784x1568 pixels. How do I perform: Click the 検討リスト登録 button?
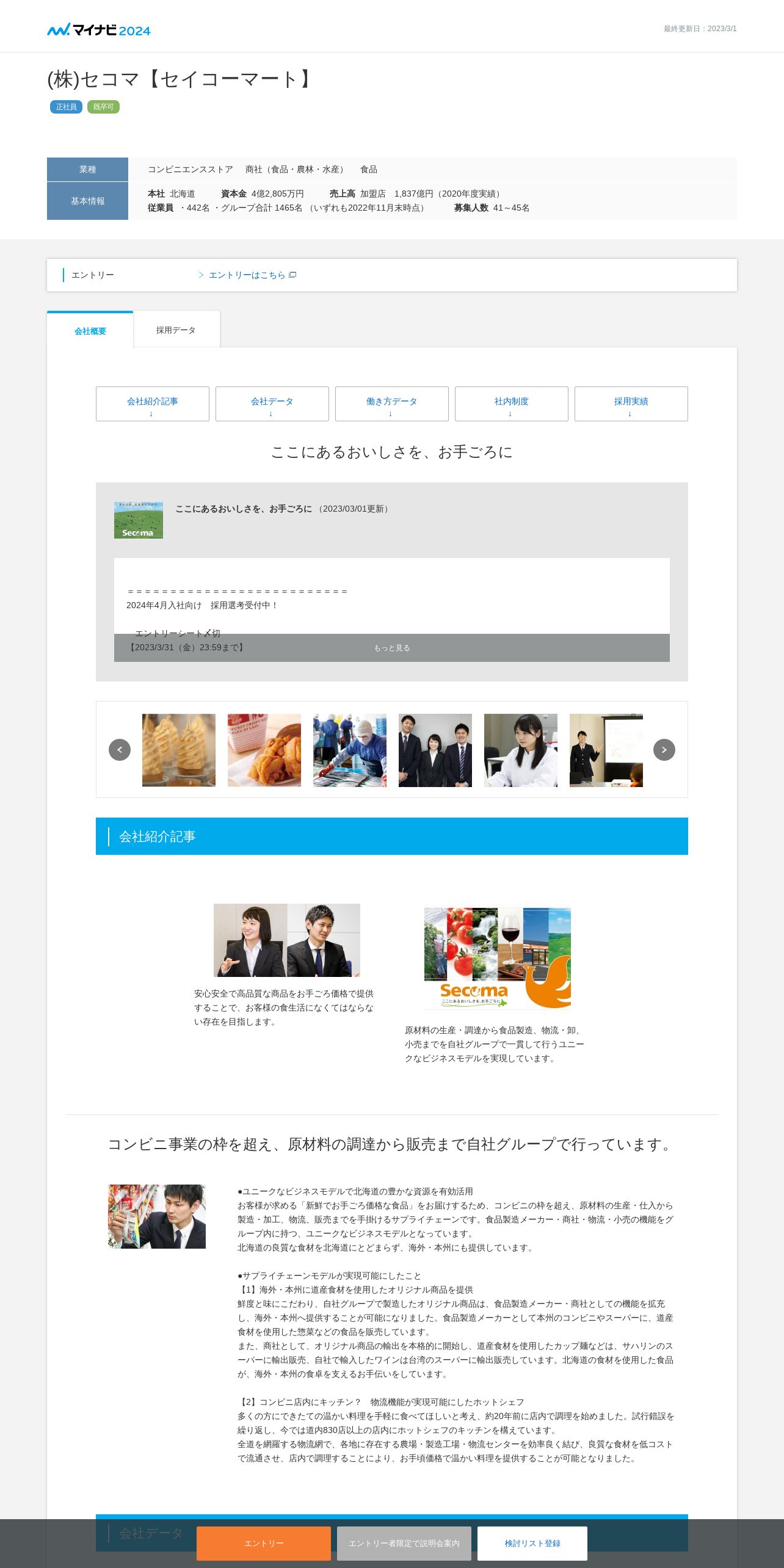(x=532, y=1543)
